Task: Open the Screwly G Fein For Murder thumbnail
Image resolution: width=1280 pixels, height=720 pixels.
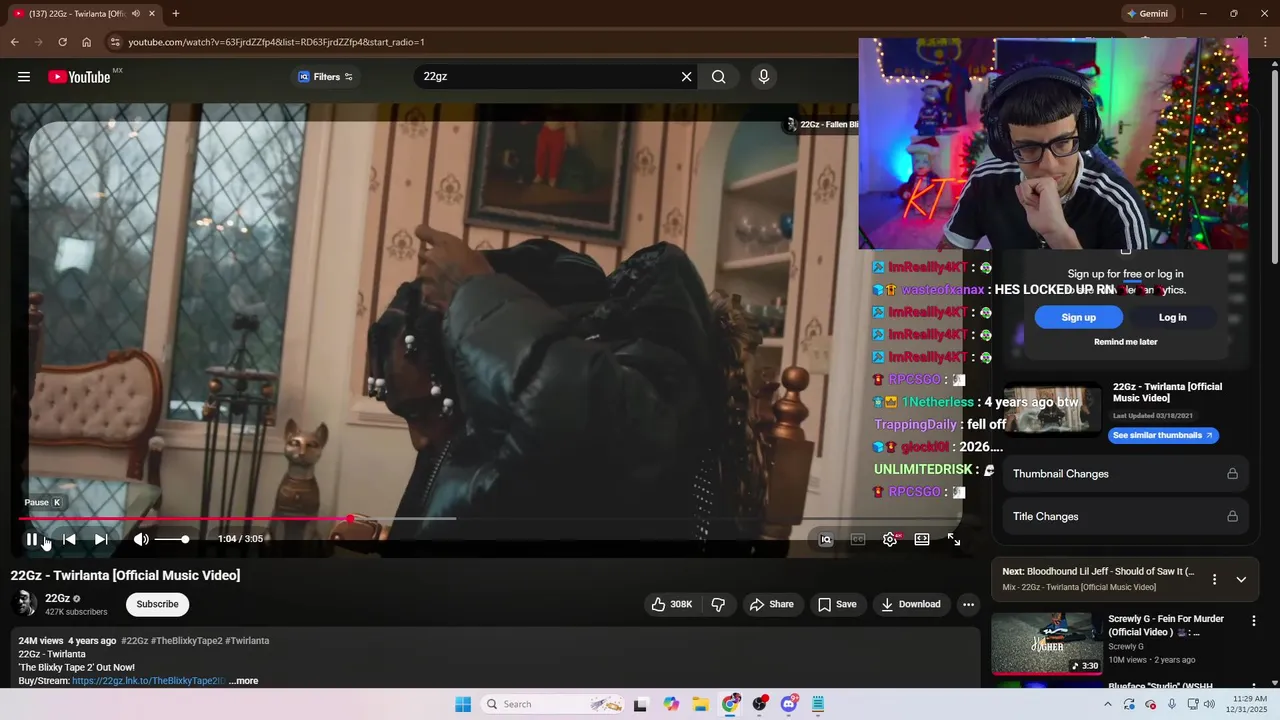Action: click(x=1047, y=644)
